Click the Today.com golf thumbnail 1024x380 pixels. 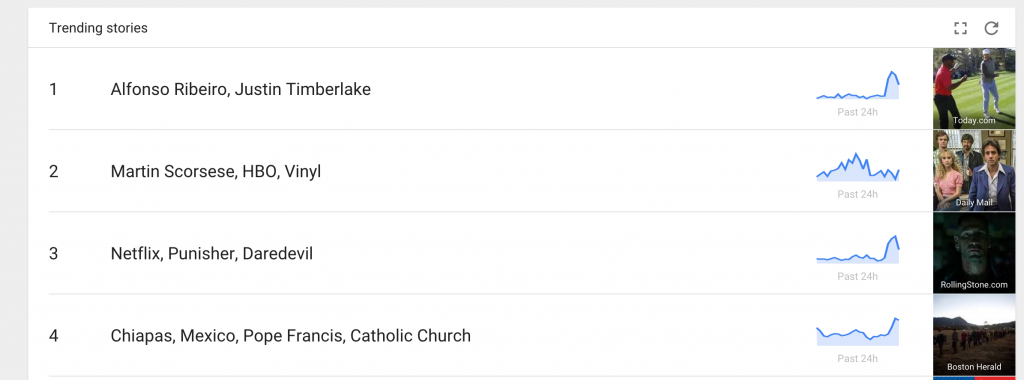point(974,88)
